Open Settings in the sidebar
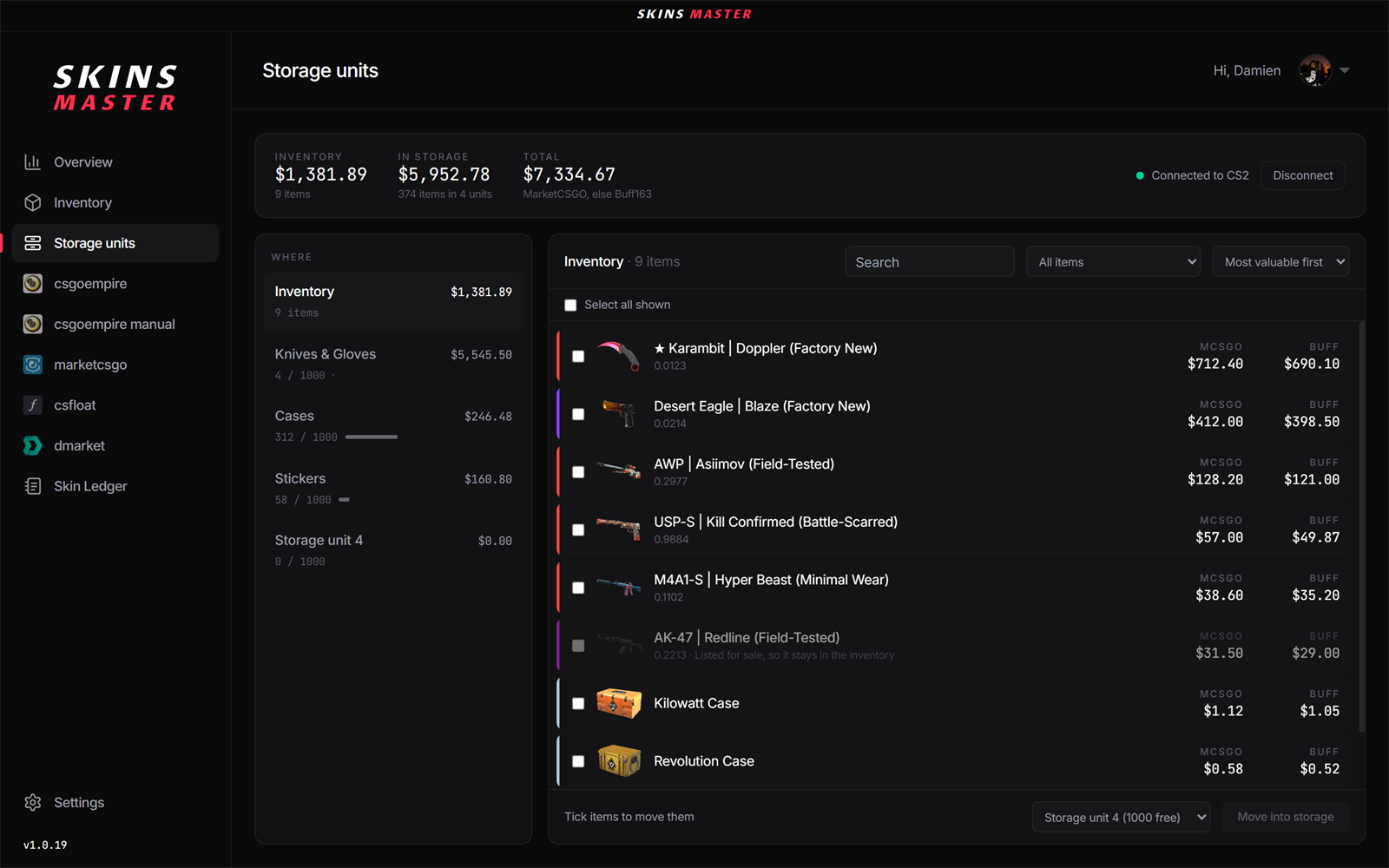This screenshot has height=868, width=1389. coord(115,802)
